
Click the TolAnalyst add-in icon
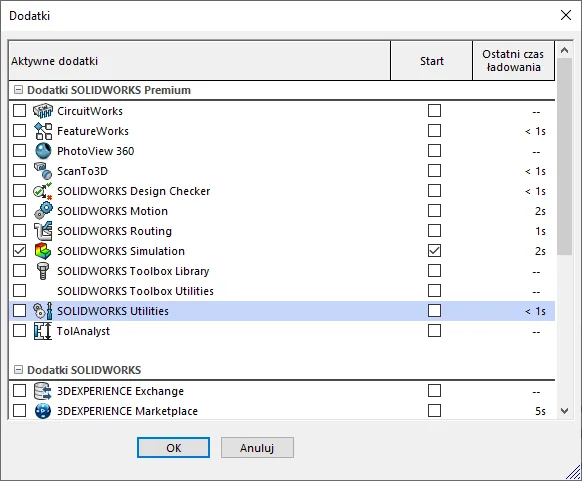tap(43, 331)
